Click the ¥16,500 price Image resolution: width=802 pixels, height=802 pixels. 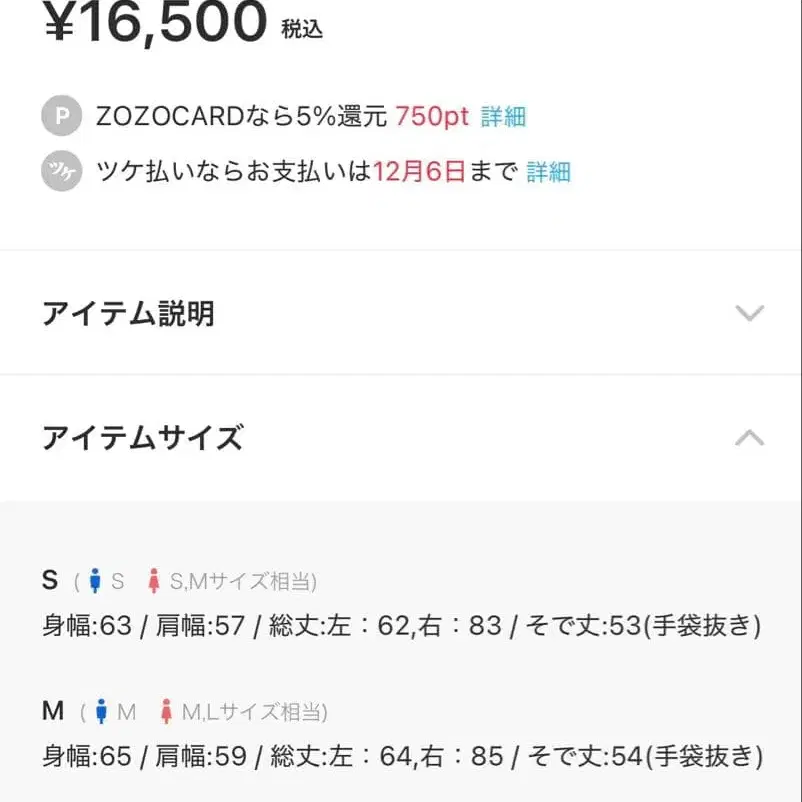coord(155,22)
